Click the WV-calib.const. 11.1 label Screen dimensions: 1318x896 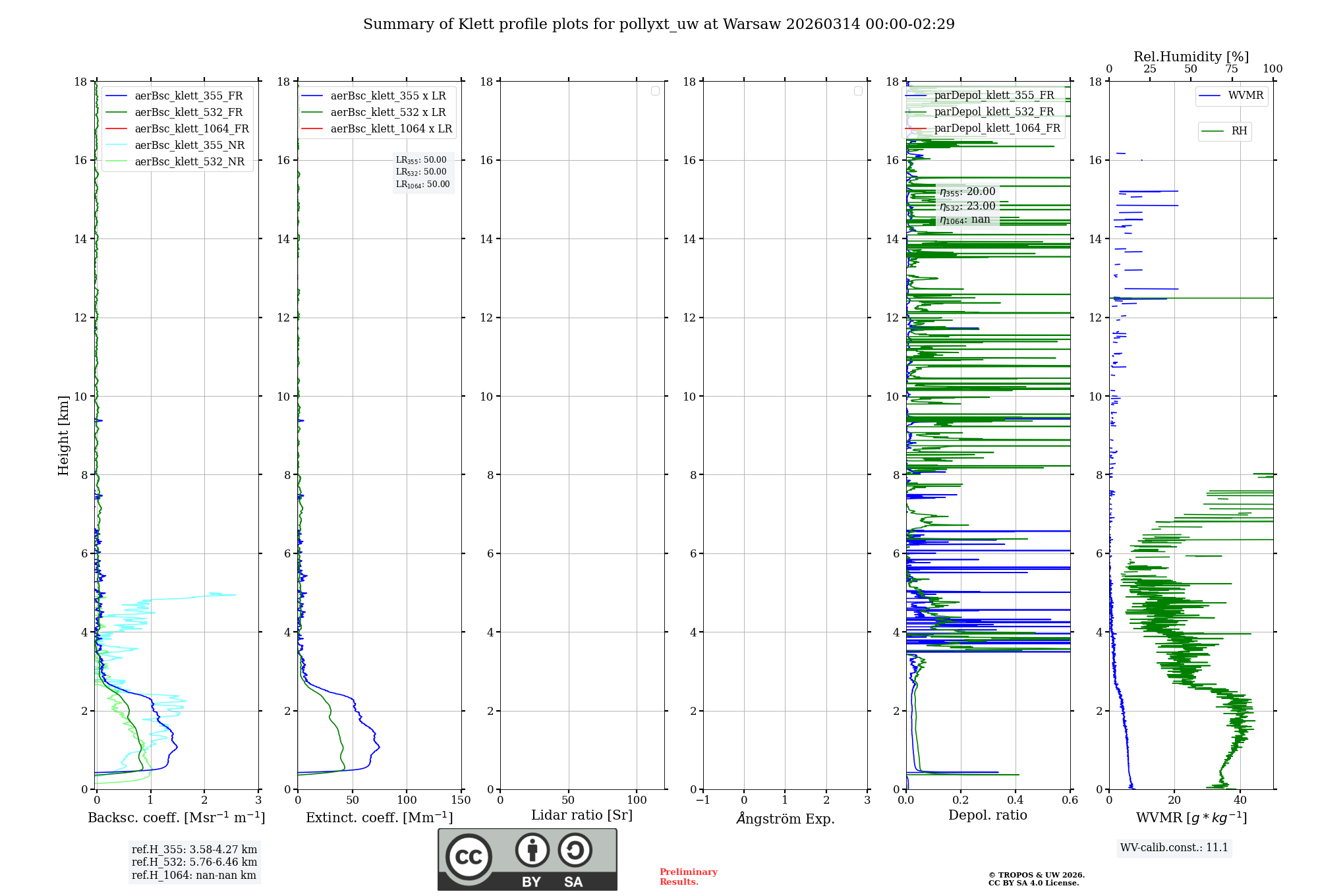click(1174, 848)
